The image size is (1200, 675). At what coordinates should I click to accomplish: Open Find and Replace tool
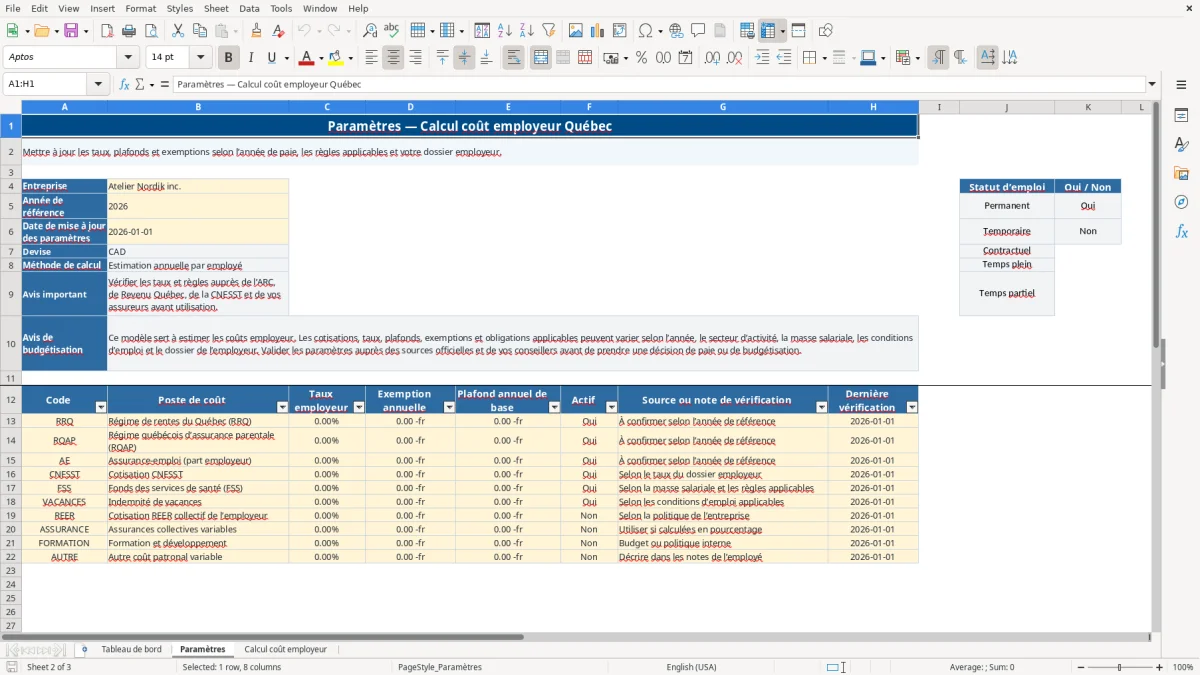tap(370, 31)
